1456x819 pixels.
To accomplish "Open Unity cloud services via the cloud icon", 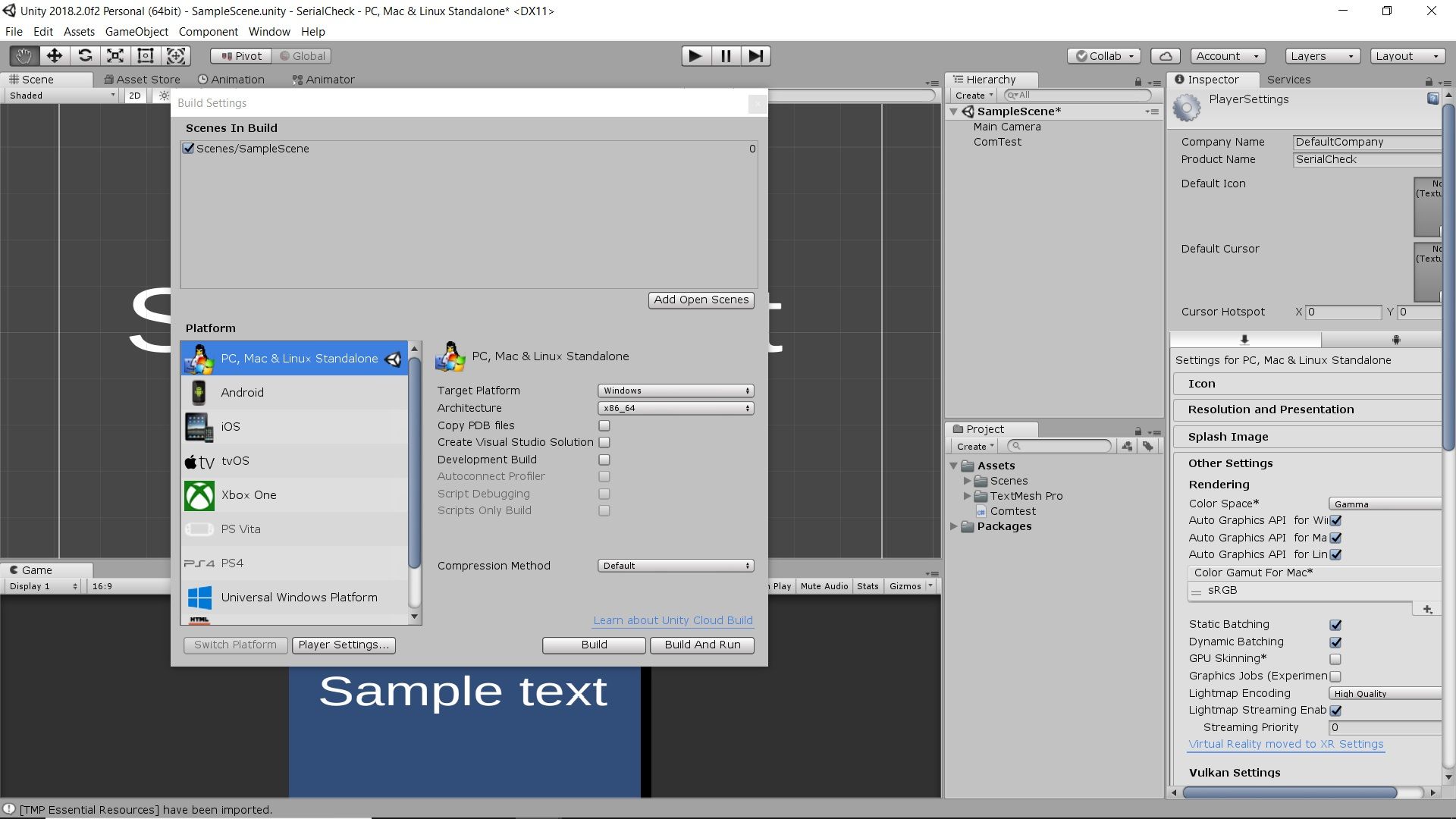I will click(x=1165, y=55).
